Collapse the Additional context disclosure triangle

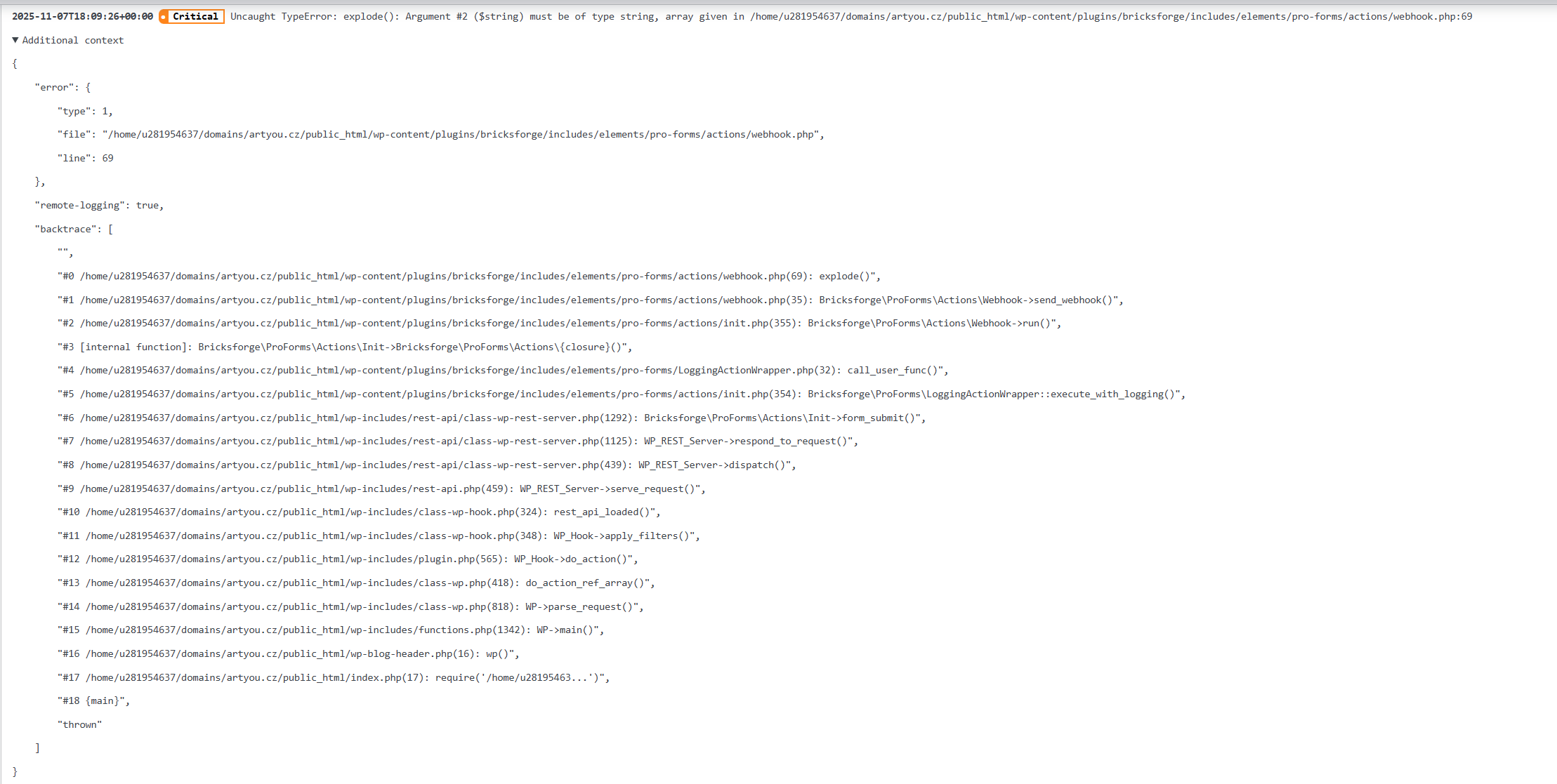point(15,40)
